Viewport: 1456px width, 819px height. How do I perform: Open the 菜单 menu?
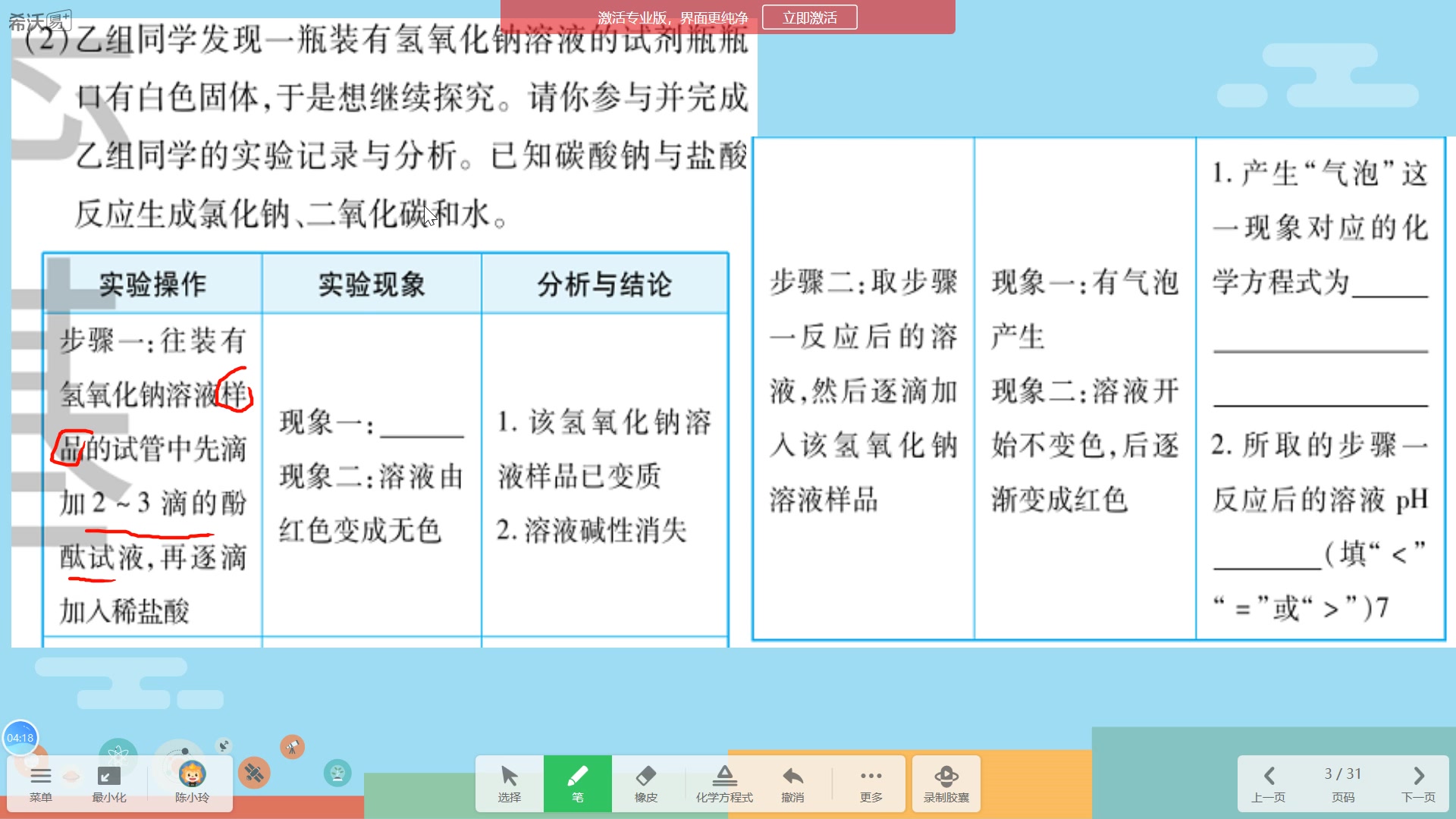pos(40,784)
